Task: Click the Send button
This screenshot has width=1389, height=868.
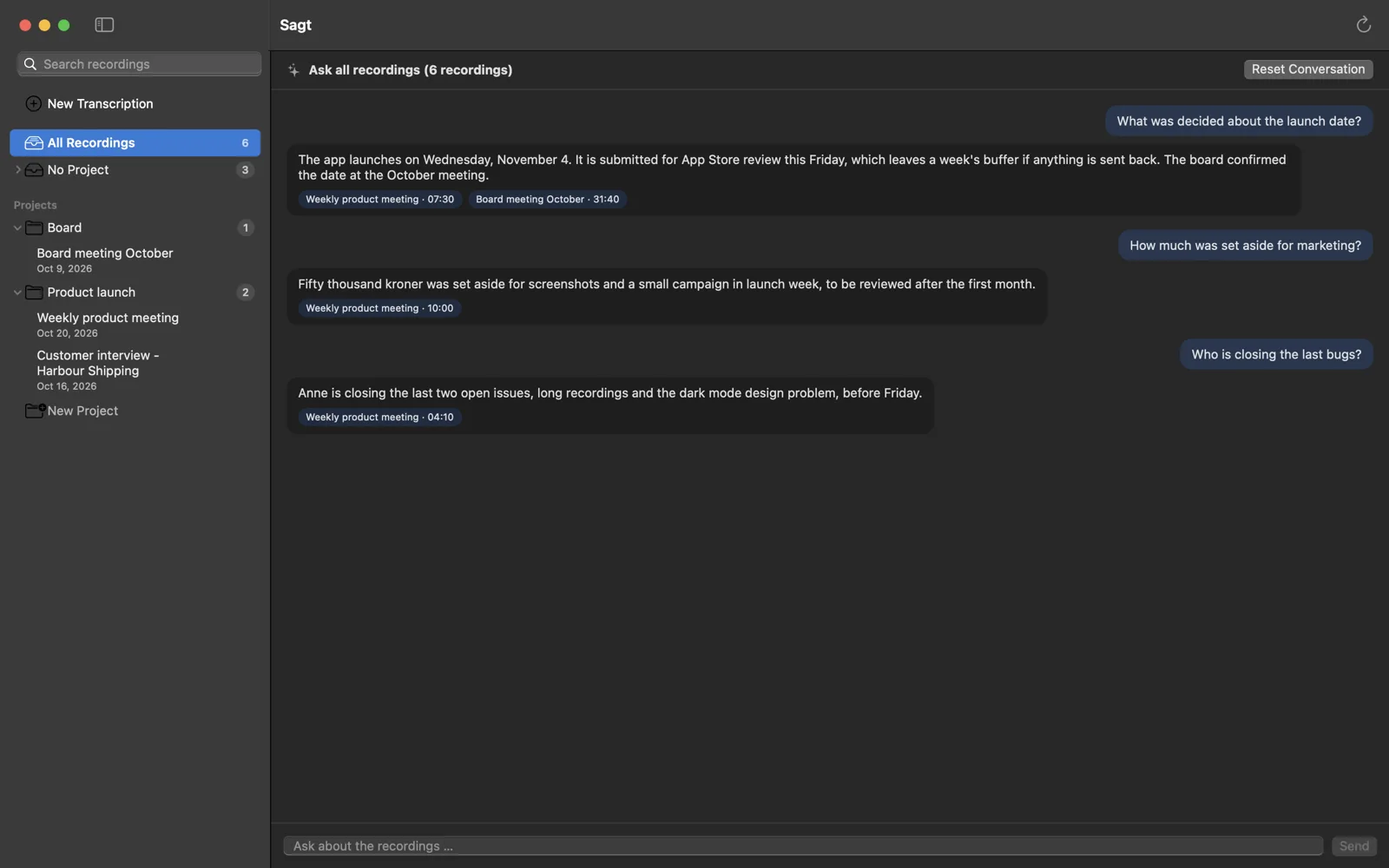Action: [x=1353, y=846]
